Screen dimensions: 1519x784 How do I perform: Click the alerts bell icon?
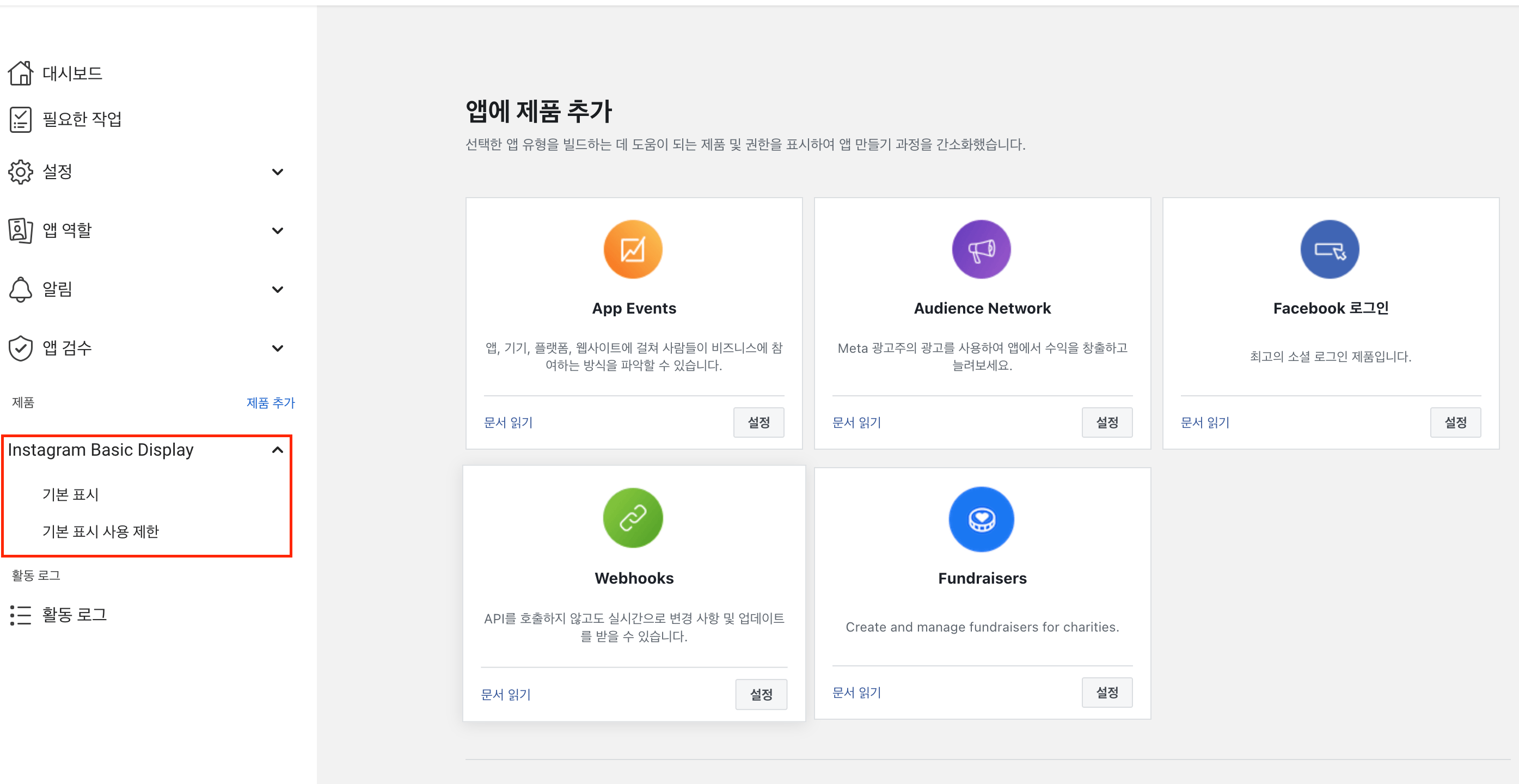[x=21, y=289]
